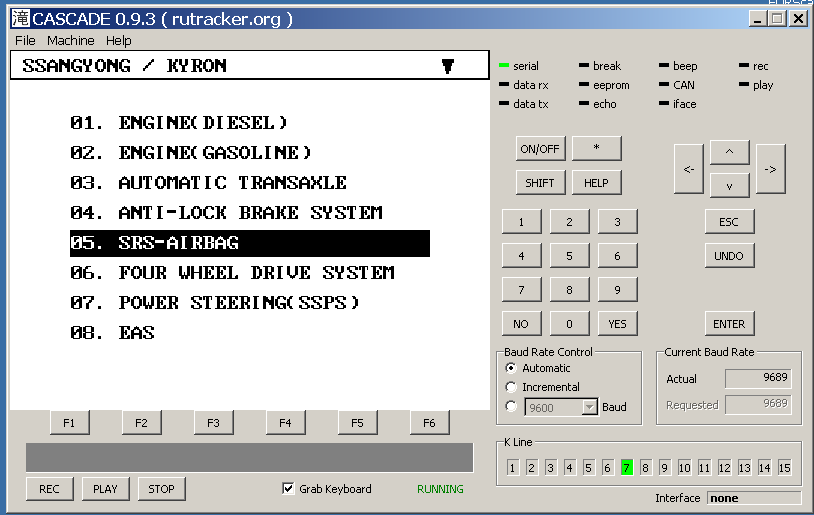Click the RUNNING status text
814x515 pixels.
(440, 489)
